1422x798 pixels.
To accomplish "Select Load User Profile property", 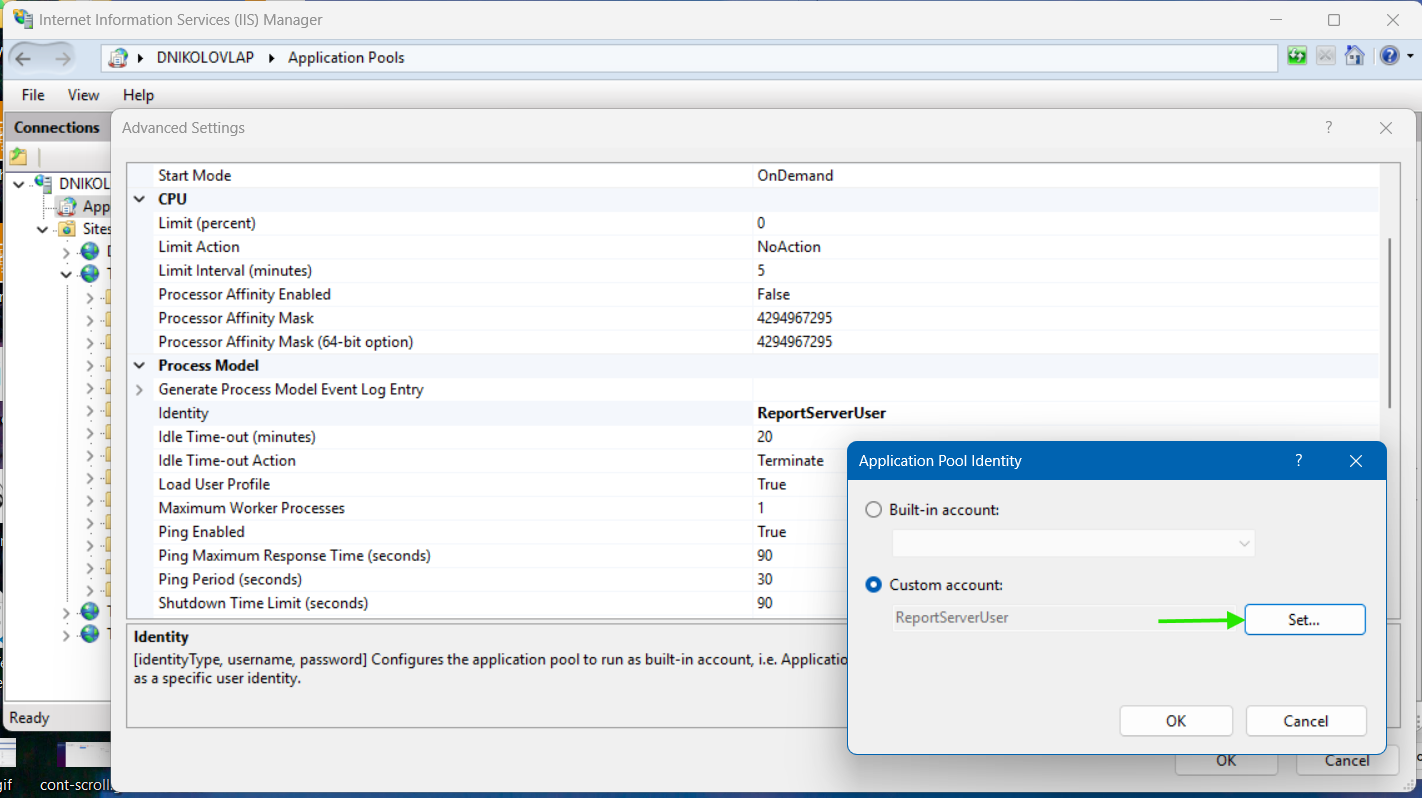I will [x=214, y=485].
